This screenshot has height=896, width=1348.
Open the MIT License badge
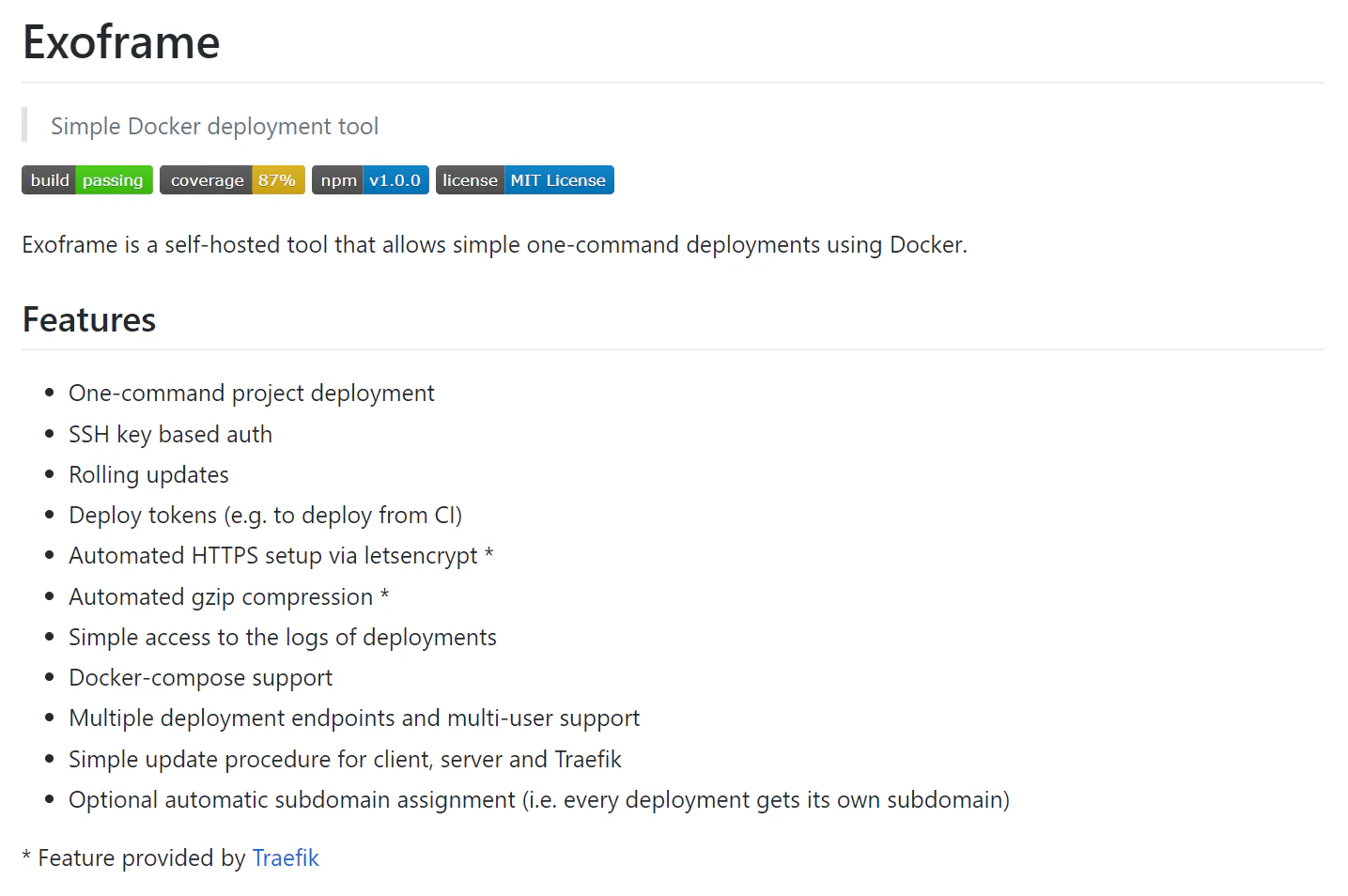525,180
